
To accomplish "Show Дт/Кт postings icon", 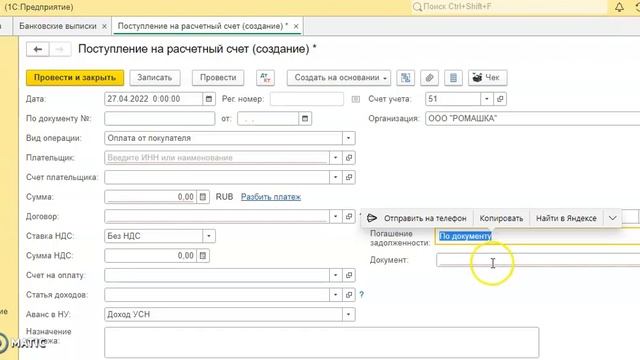I will (x=265, y=78).
